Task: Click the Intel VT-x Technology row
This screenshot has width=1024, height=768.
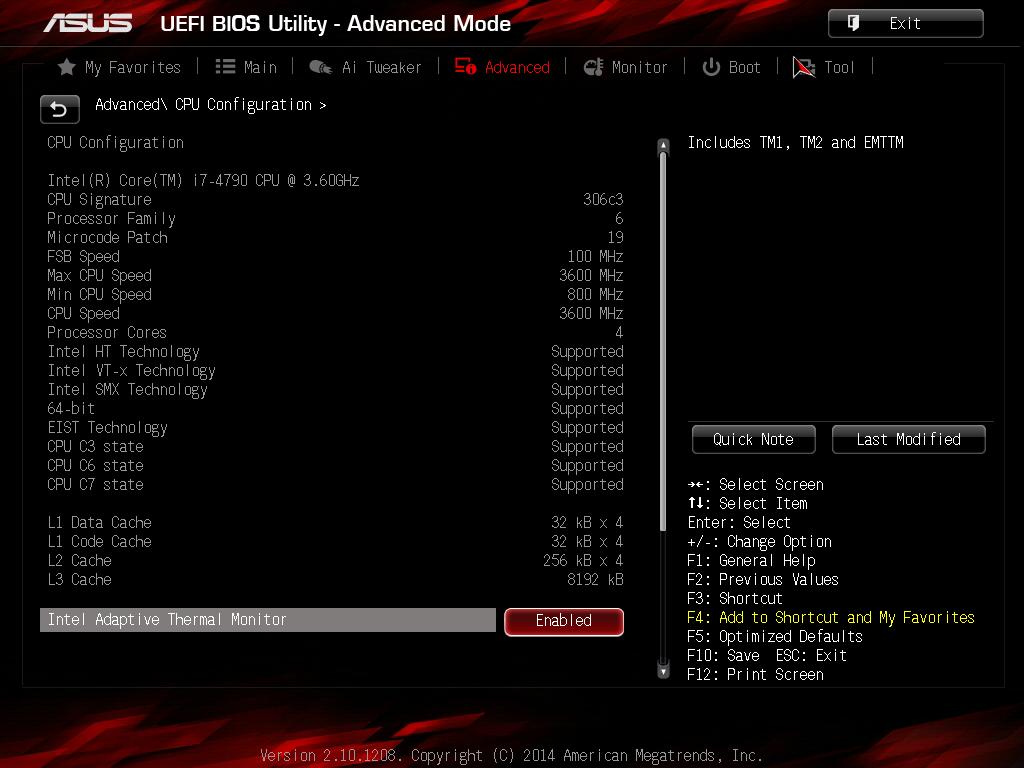Action: (335, 370)
